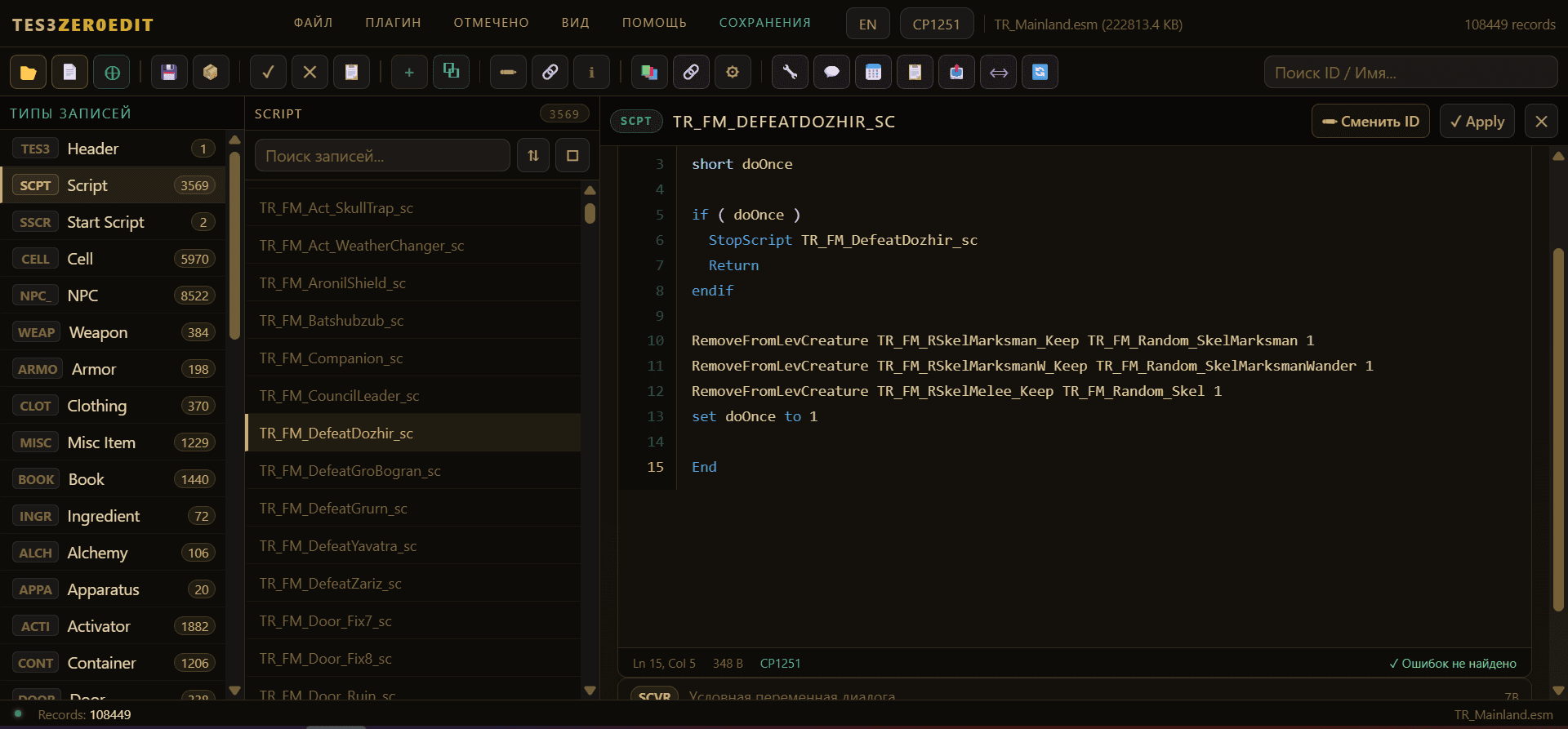Screen dimensions: 1568x729
Task: Open the Сохранения menu
Action: click(765, 23)
